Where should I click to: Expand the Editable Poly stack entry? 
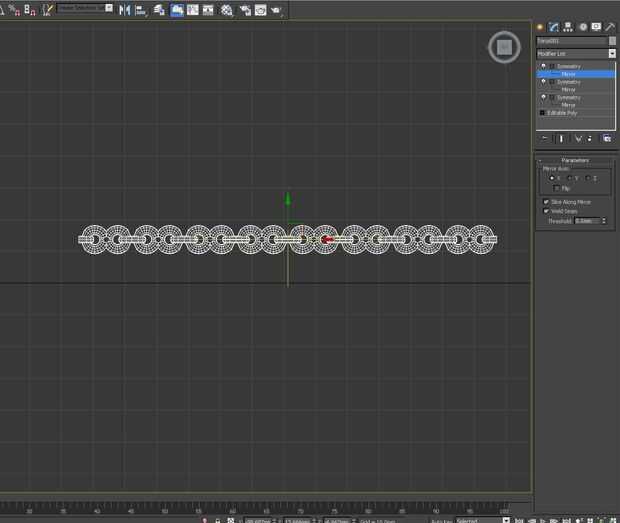click(542, 113)
